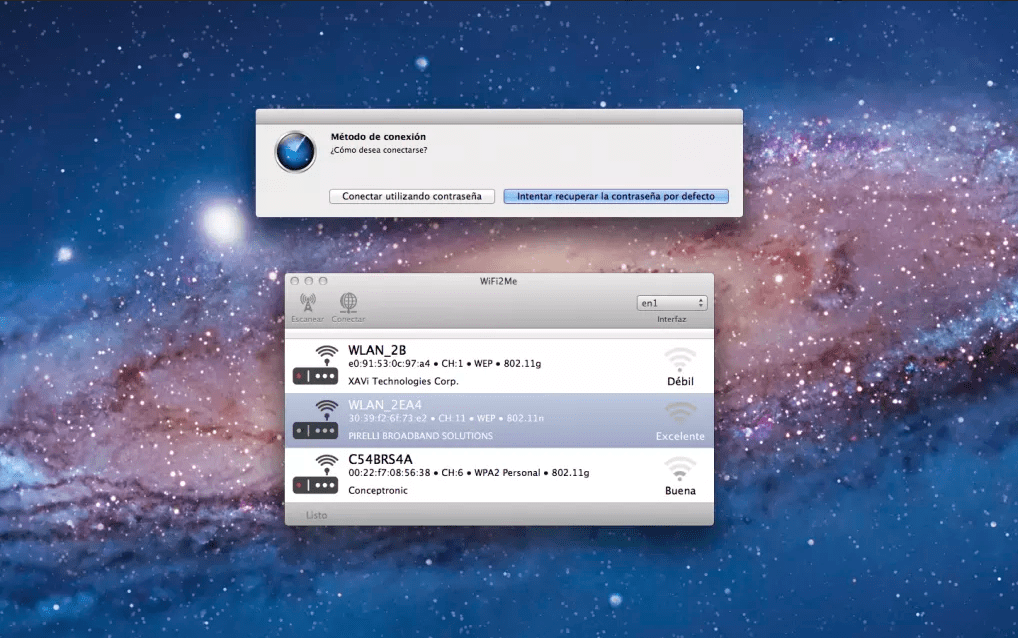Viewport: 1018px width, 638px height.
Task: Click the router icon beside WLAN_2B
Action: click(316, 365)
